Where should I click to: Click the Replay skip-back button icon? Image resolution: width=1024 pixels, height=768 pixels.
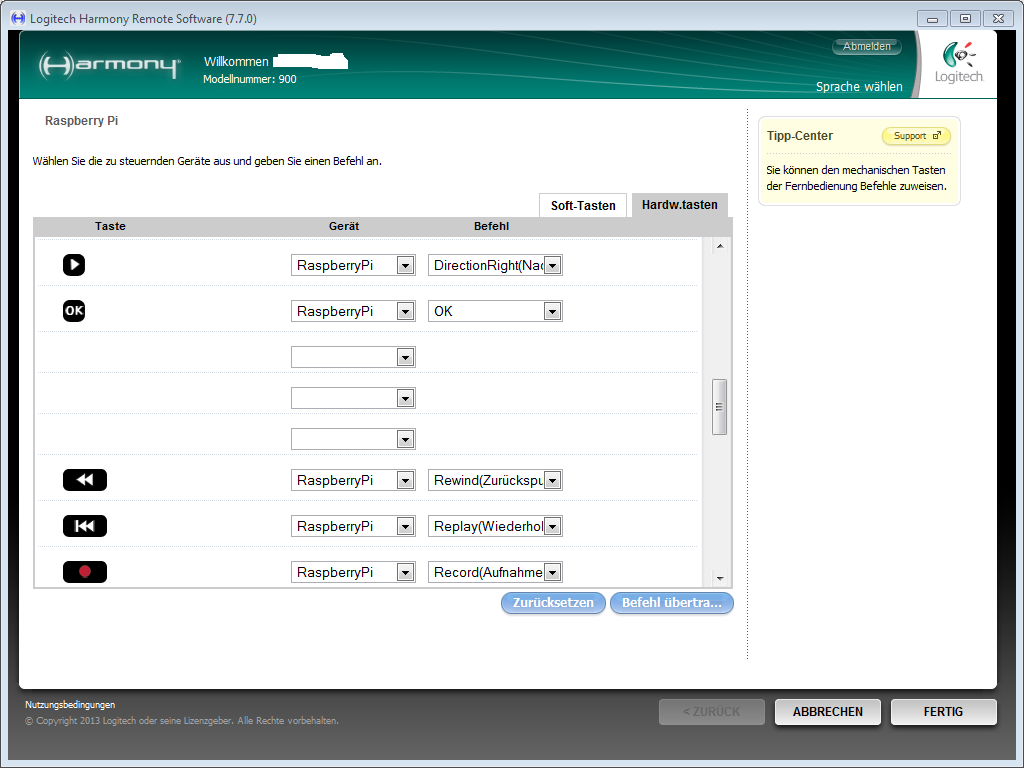85,526
